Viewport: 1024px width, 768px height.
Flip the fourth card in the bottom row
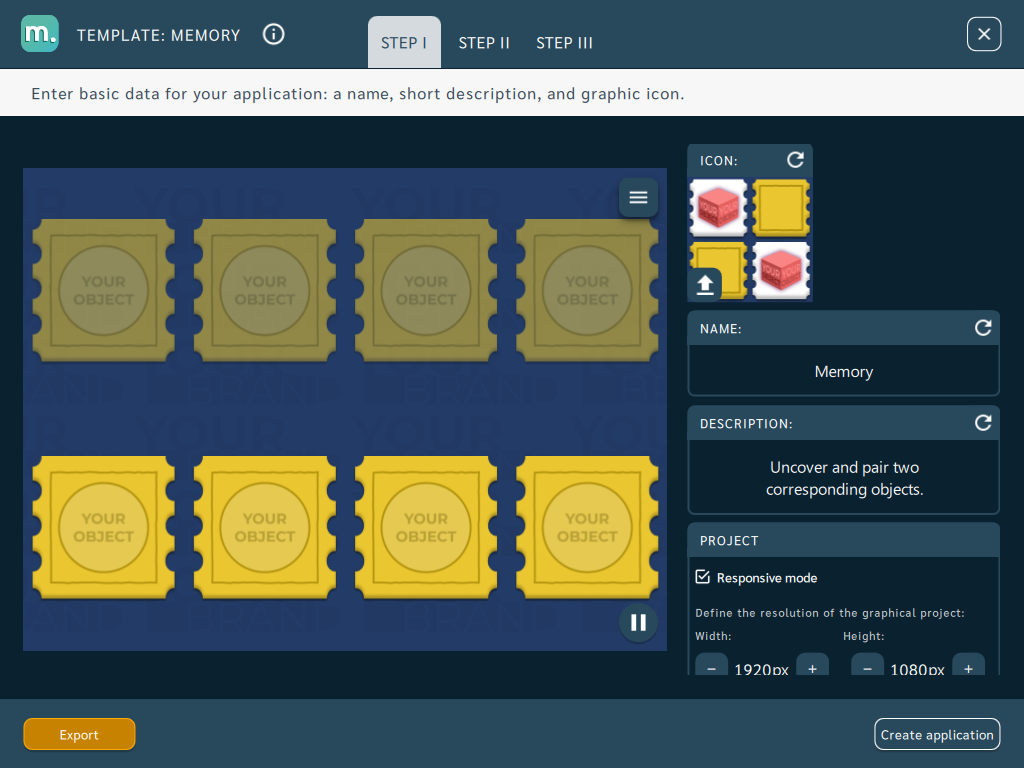pos(587,527)
